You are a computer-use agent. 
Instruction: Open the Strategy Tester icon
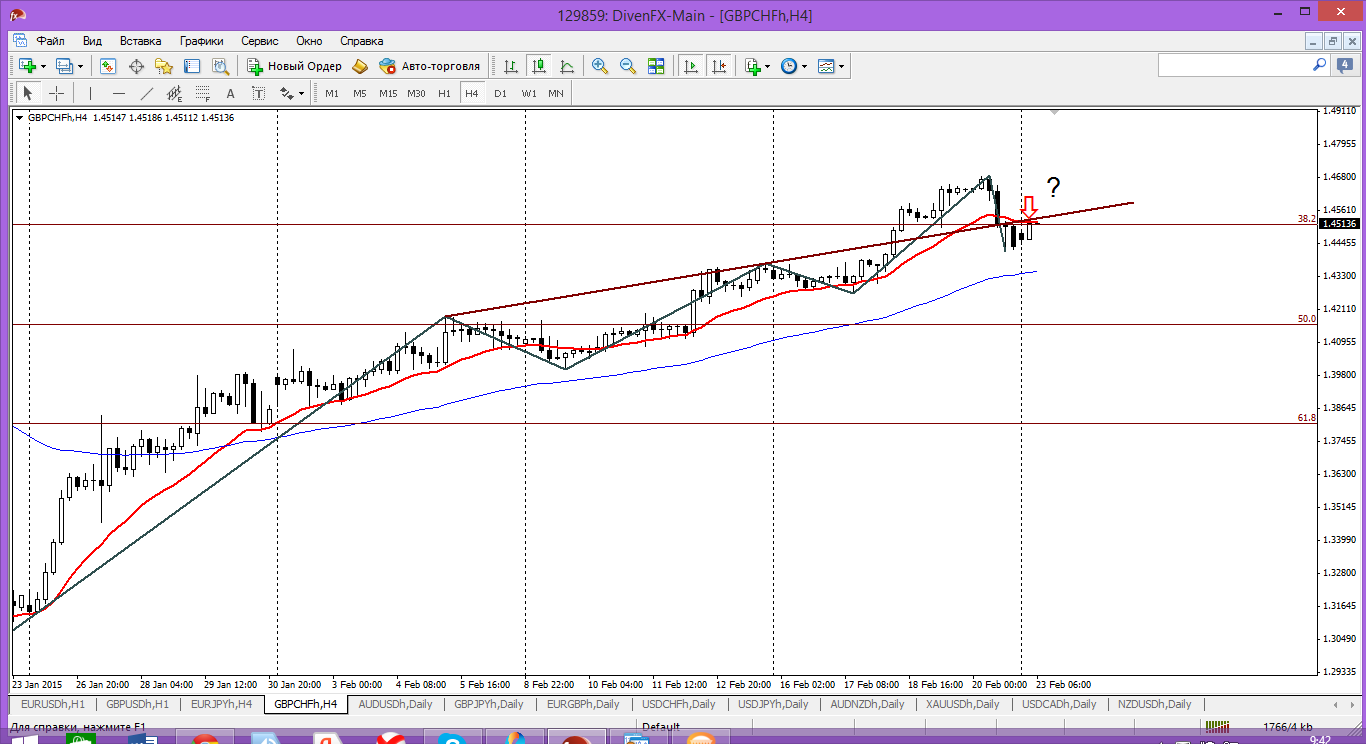click(220, 66)
